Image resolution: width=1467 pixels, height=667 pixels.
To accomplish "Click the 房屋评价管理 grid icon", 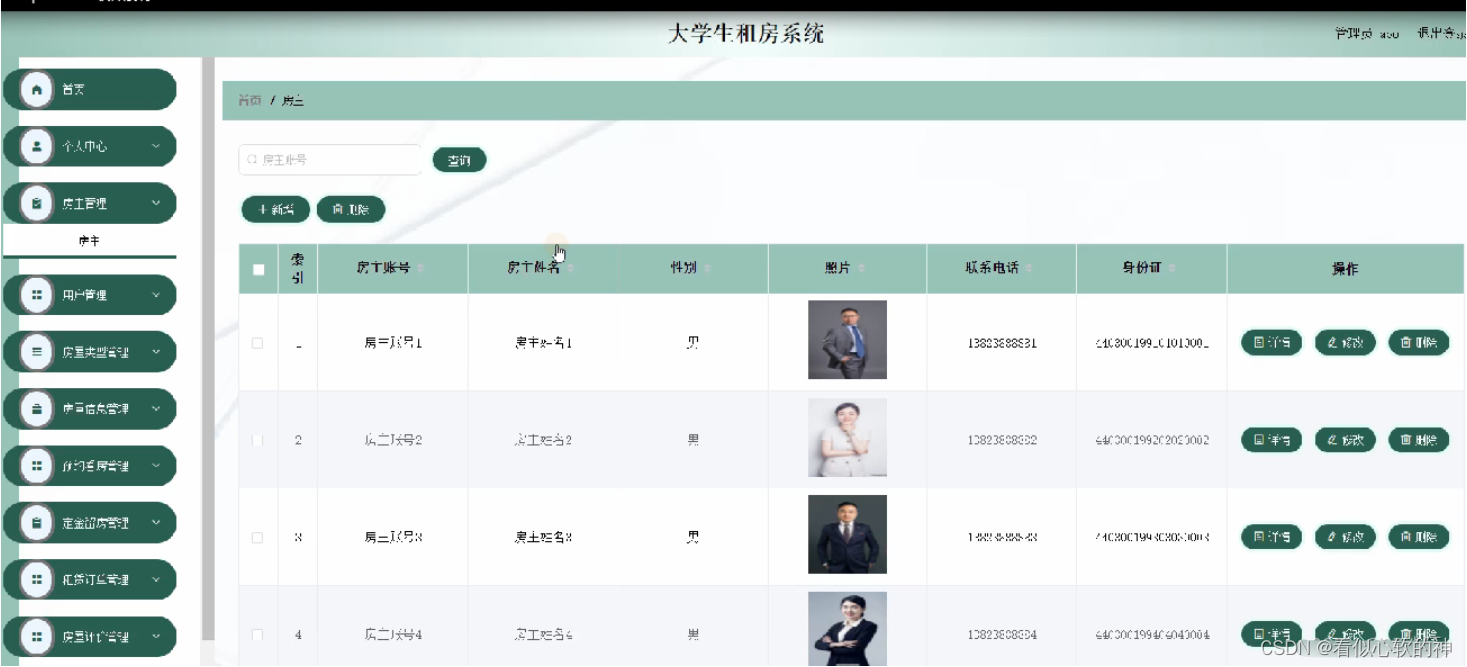I will pos(37,637).
